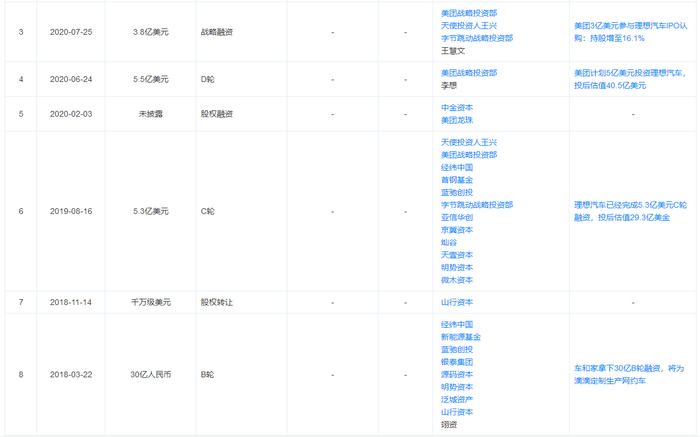The height and width of the screenshot is (437, 700).
Task: Select the round cell 股权融资
Action: tap(217, 114)
